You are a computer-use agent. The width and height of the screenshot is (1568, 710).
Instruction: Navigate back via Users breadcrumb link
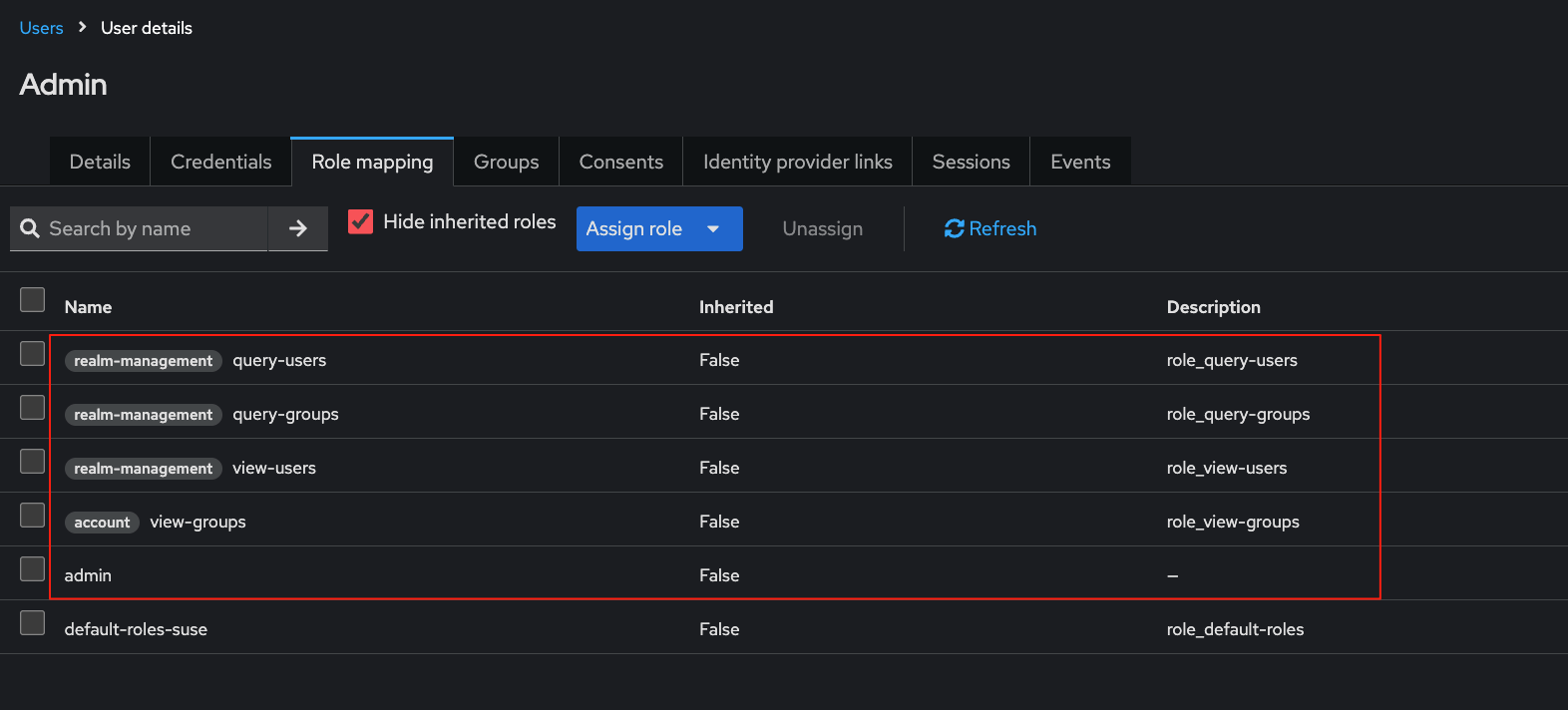41,28
